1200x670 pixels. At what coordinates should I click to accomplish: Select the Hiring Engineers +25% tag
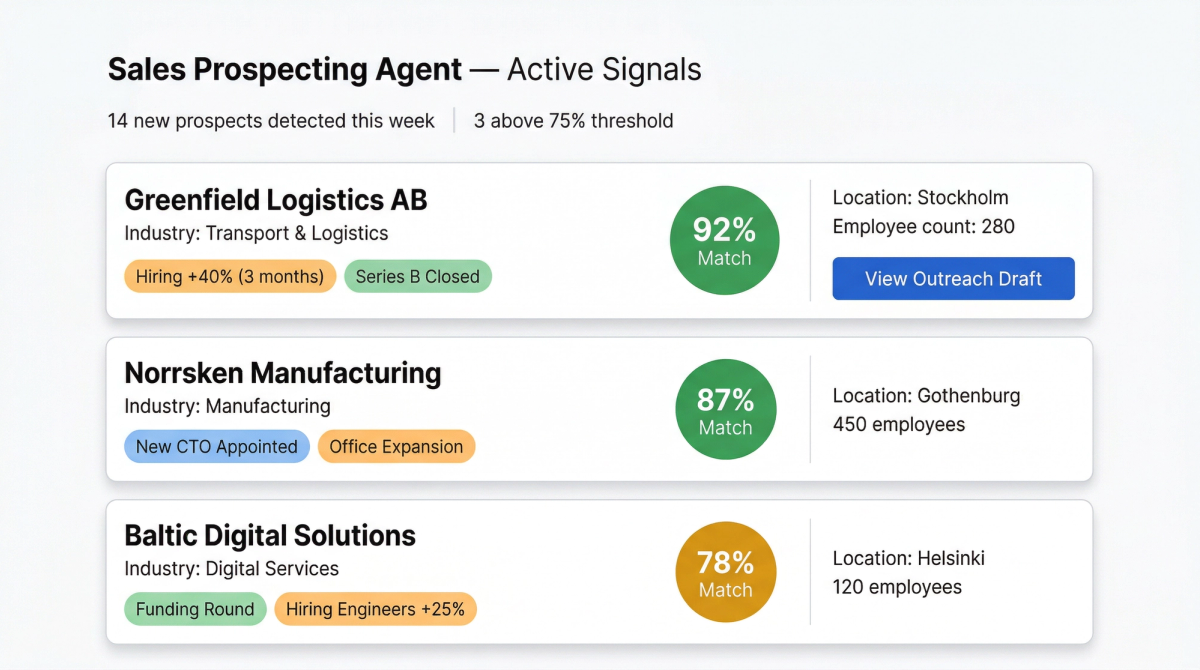(375, 609)
